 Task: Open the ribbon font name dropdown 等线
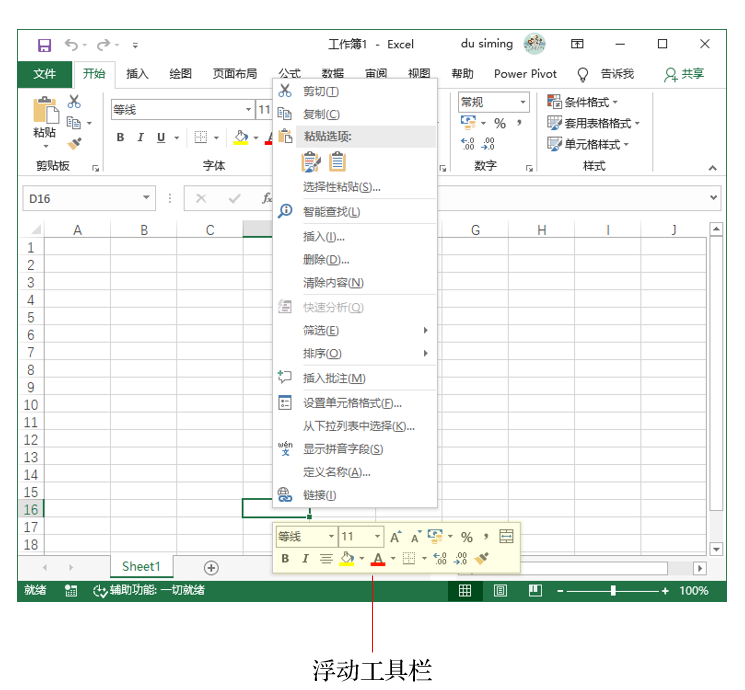click(x=248, y=110)
